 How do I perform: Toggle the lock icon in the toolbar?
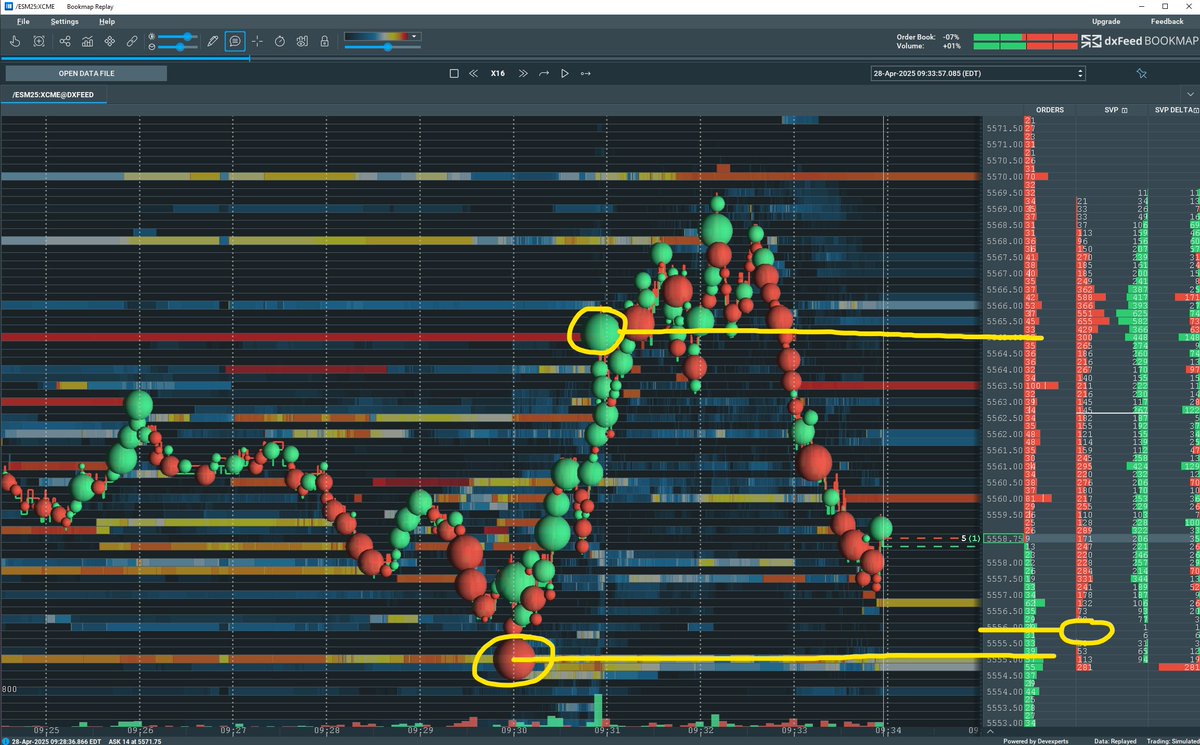325,41
